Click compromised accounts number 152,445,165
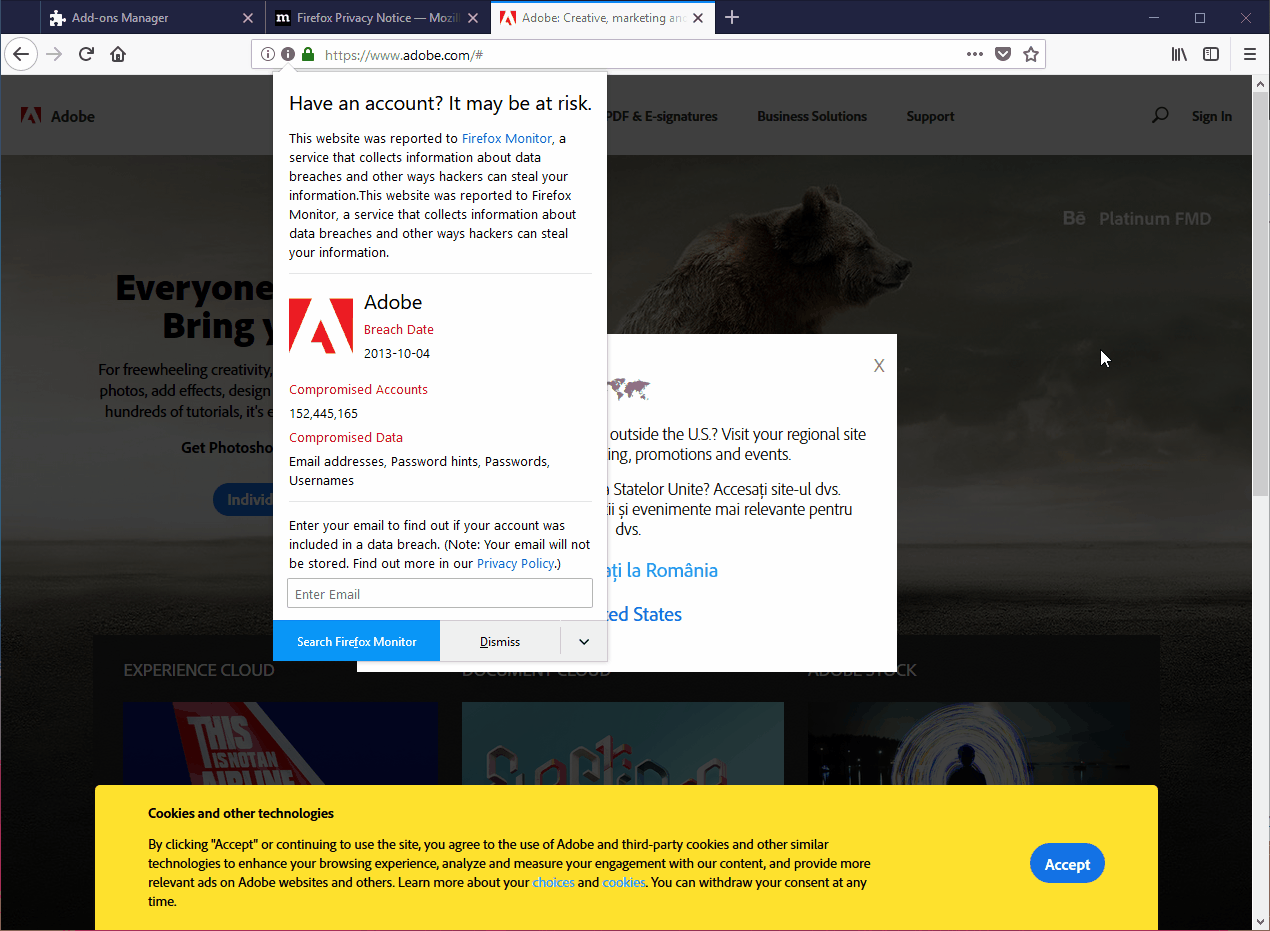The image size is (1270, 931). [x=323, y=413]
